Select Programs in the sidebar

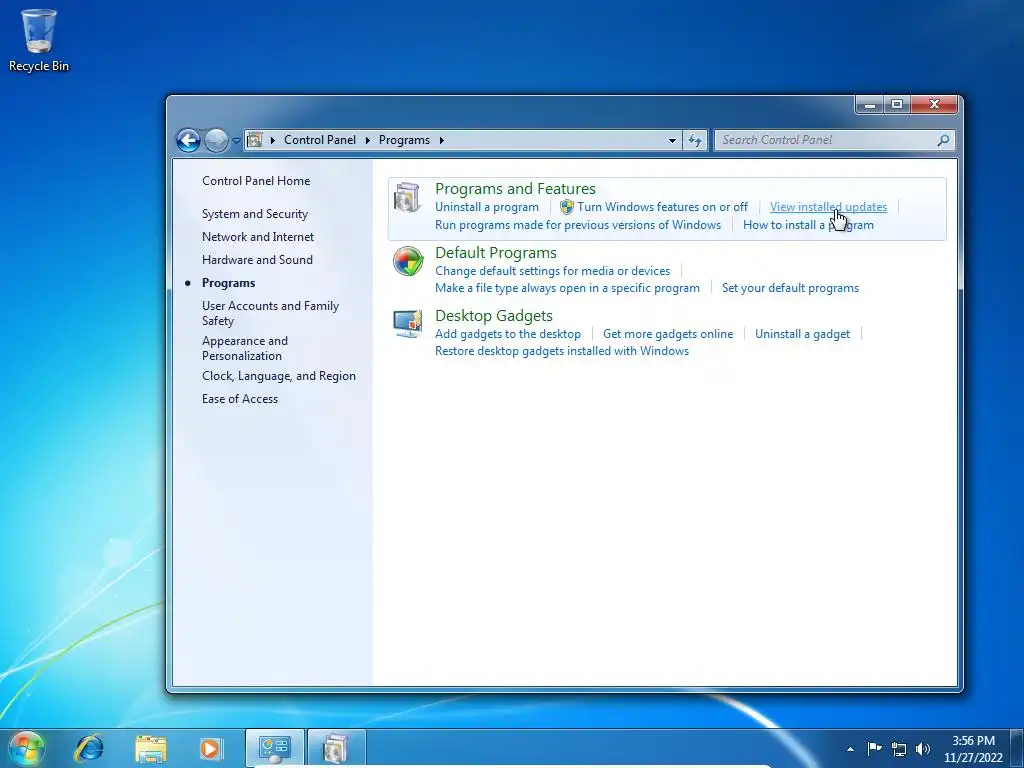[229, 283]
